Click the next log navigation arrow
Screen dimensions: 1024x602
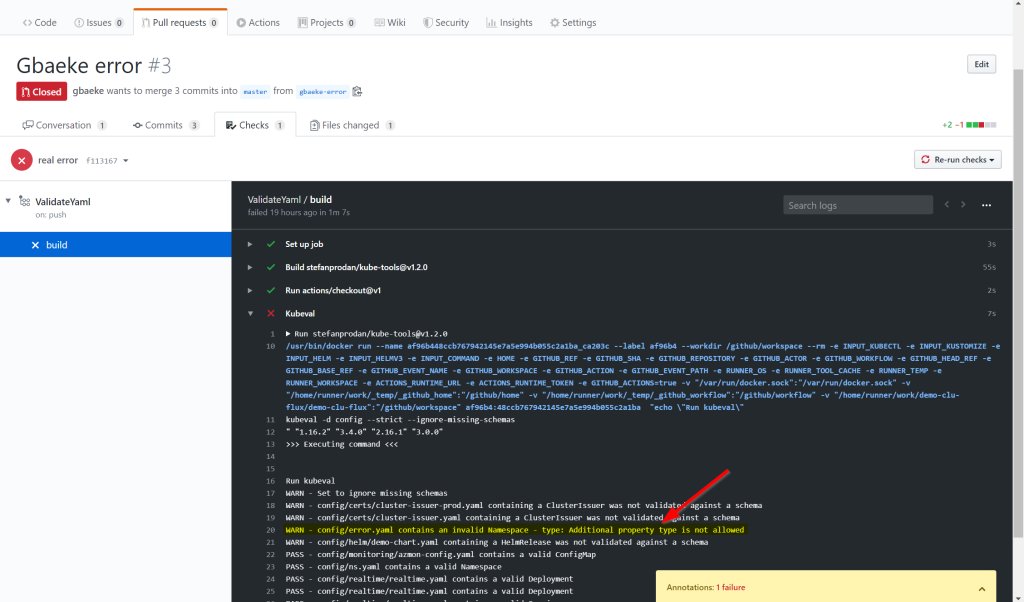click(964, 204)
